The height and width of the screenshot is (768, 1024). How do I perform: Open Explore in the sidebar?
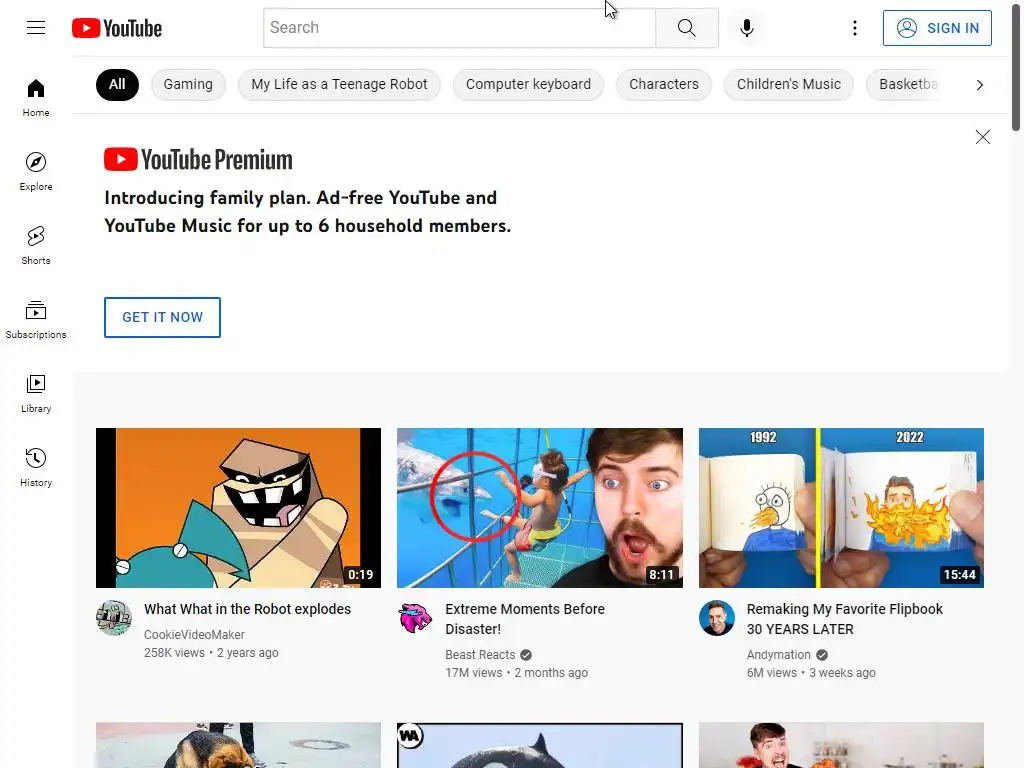(x=36, y=171)
